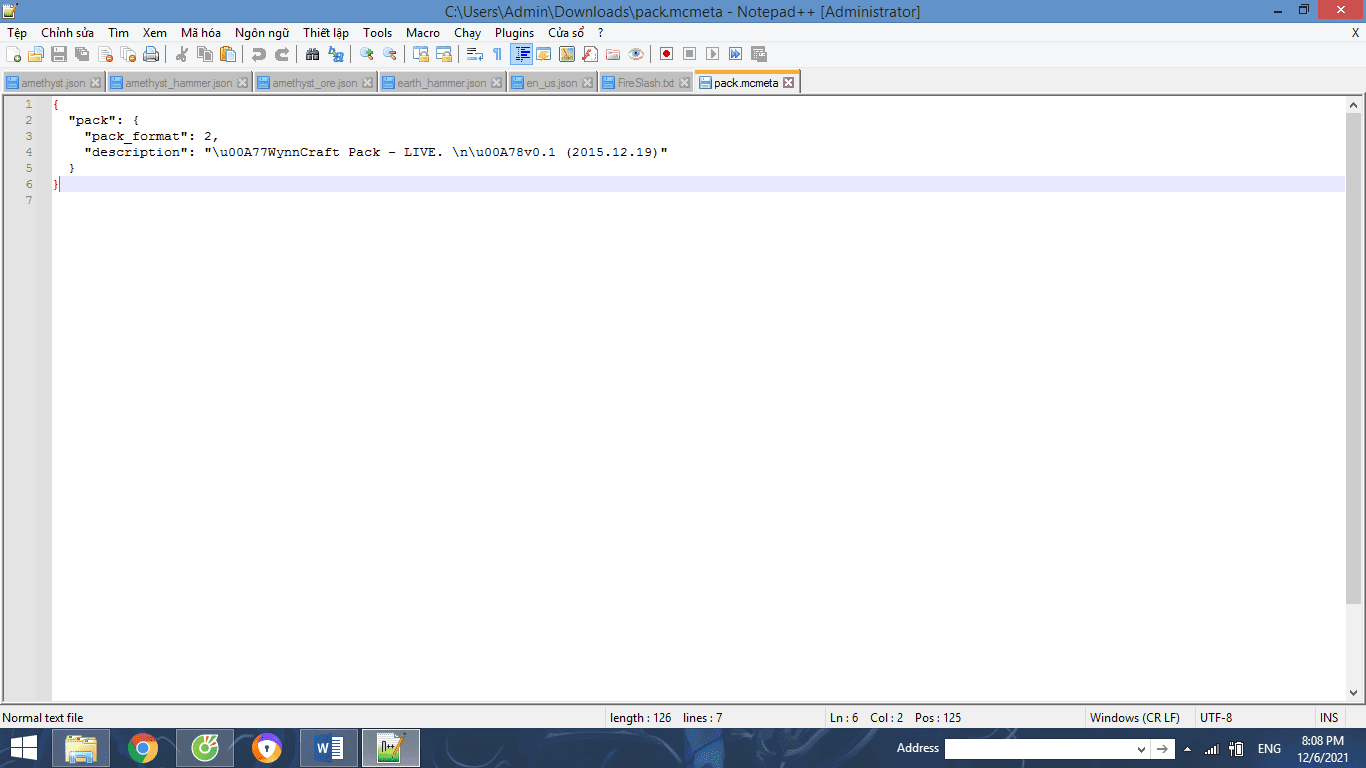Image resolution: width=1366 pixels, height=768 pixels.
Task: Create a new file with toolbar icon
Action: coord(13,54)
